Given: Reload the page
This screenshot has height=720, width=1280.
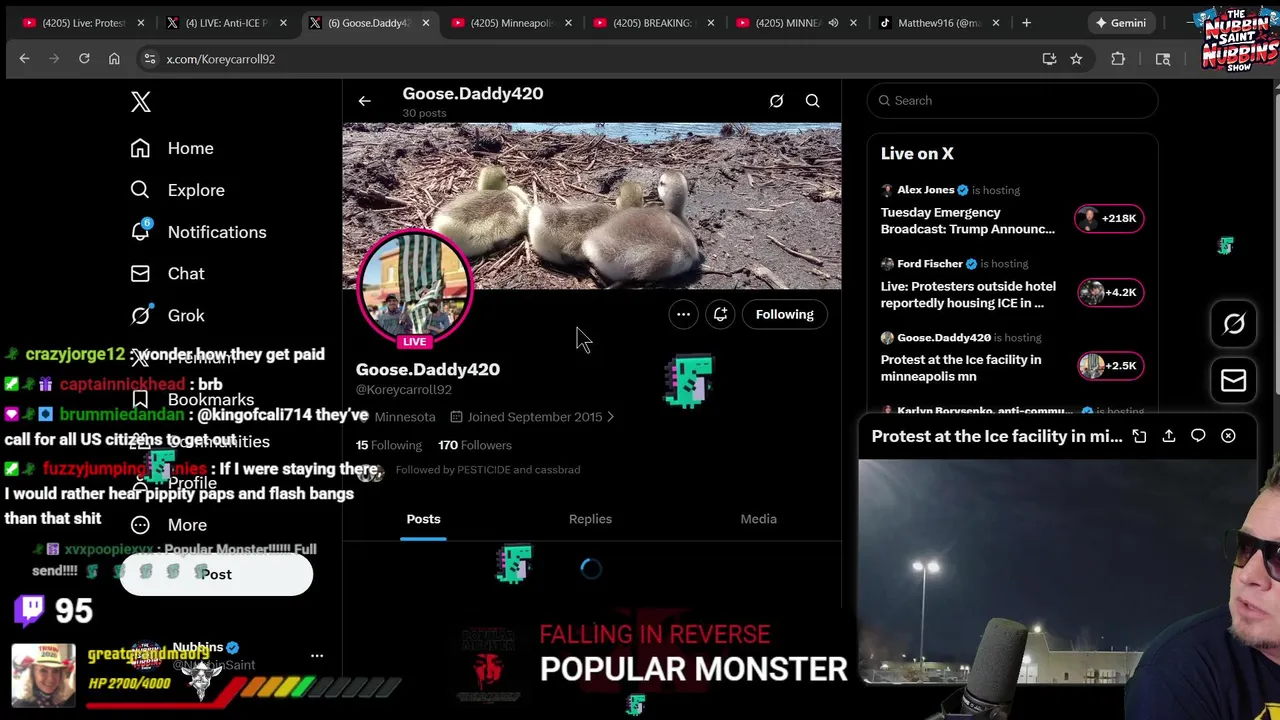Looking at the screenshot, I should [84, 59].
